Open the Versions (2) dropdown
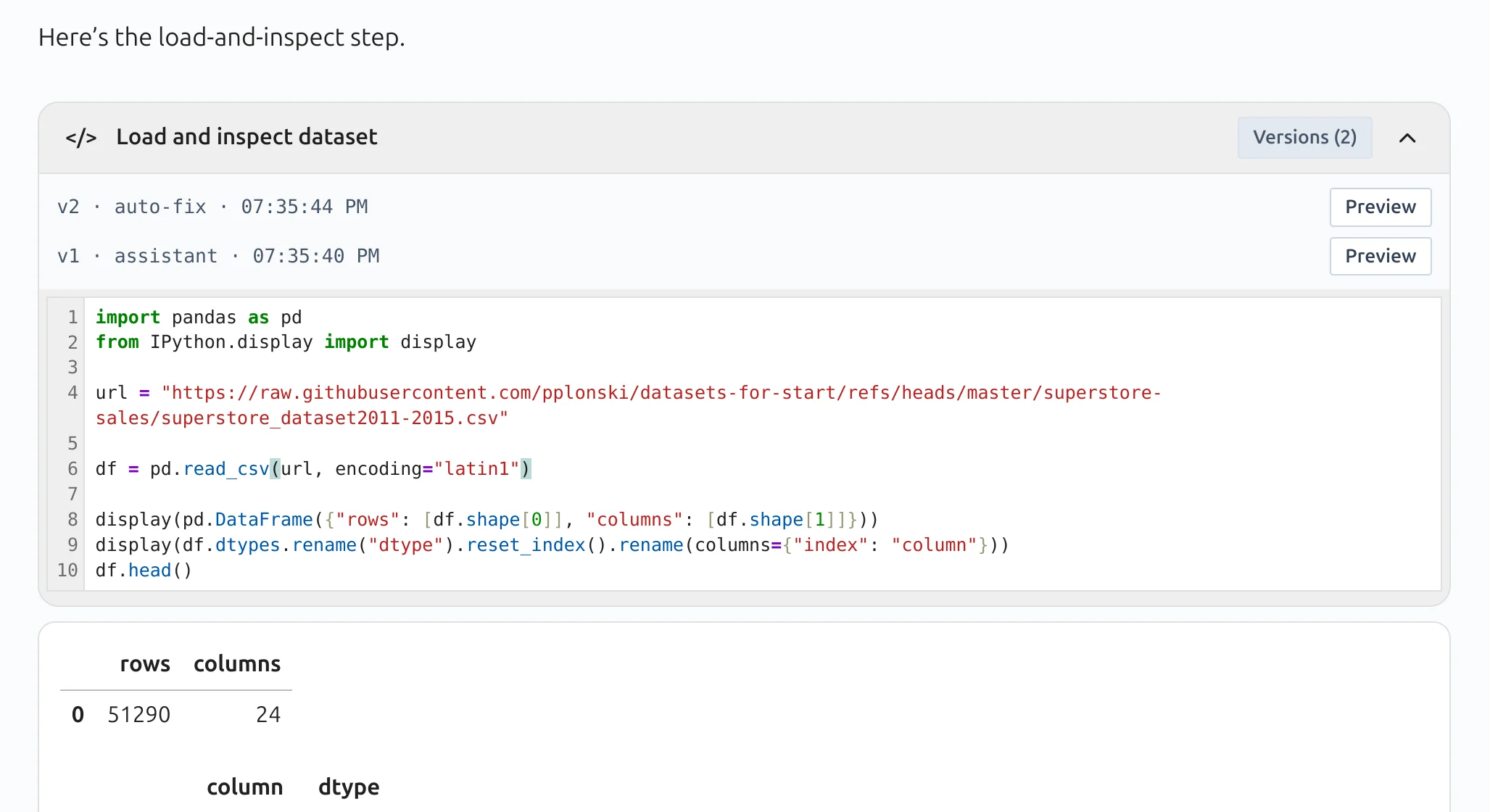The height and width of the screenshot is (812, 1490). (x=1304, y=137)
